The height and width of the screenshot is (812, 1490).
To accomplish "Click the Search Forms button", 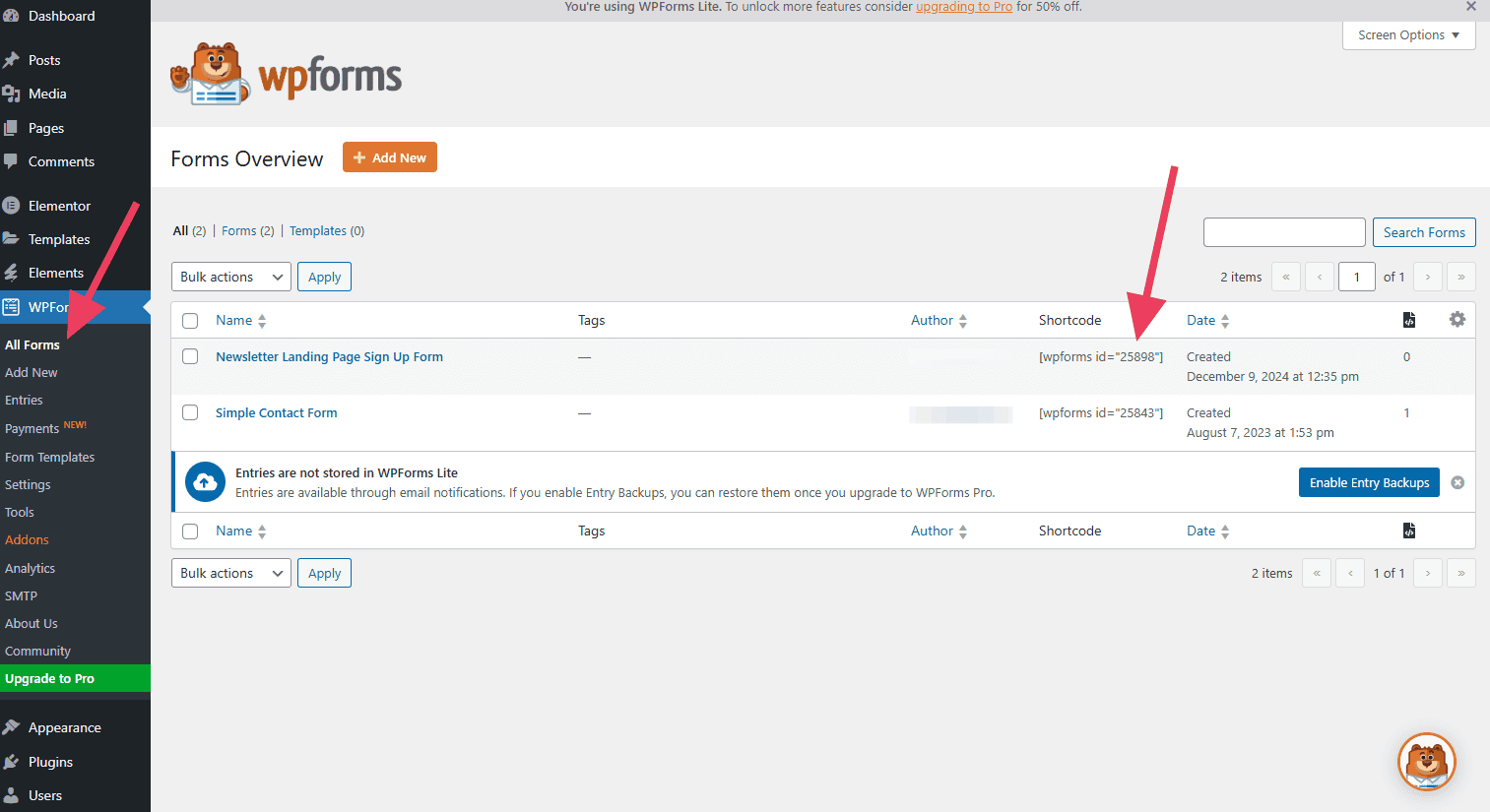I will [x=1424, y=232].
